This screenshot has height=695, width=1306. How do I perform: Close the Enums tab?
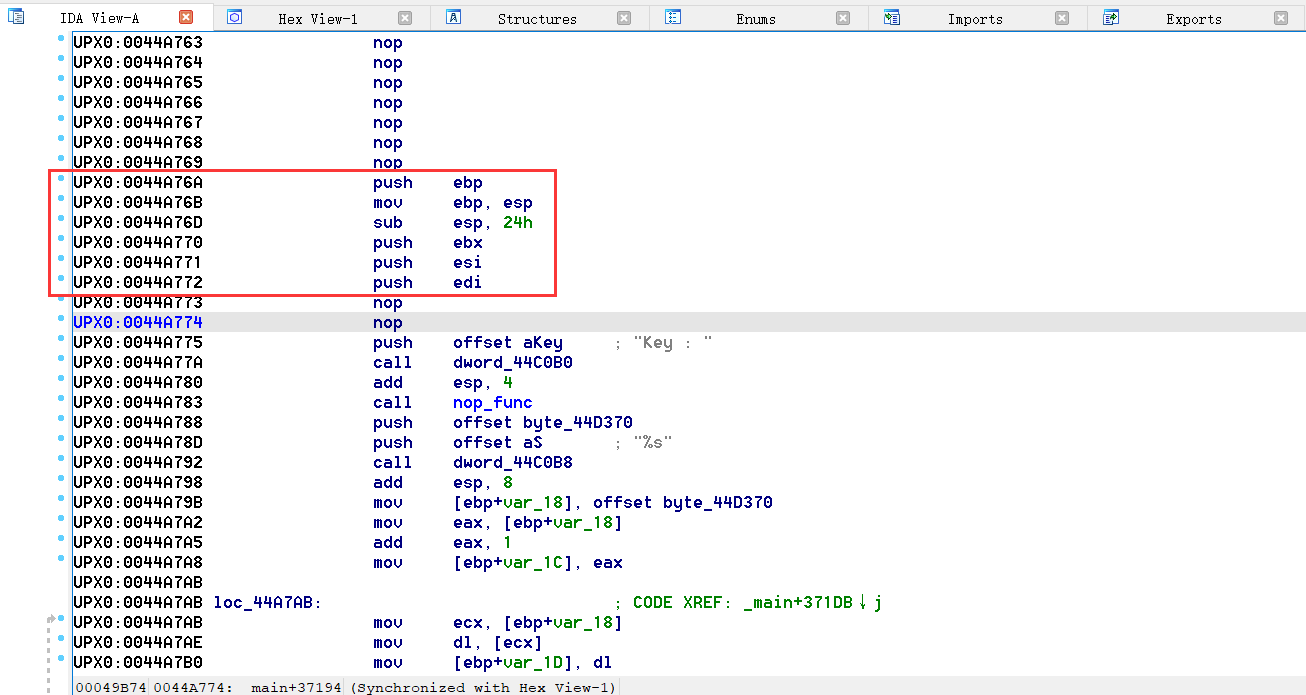click(843, 18)
